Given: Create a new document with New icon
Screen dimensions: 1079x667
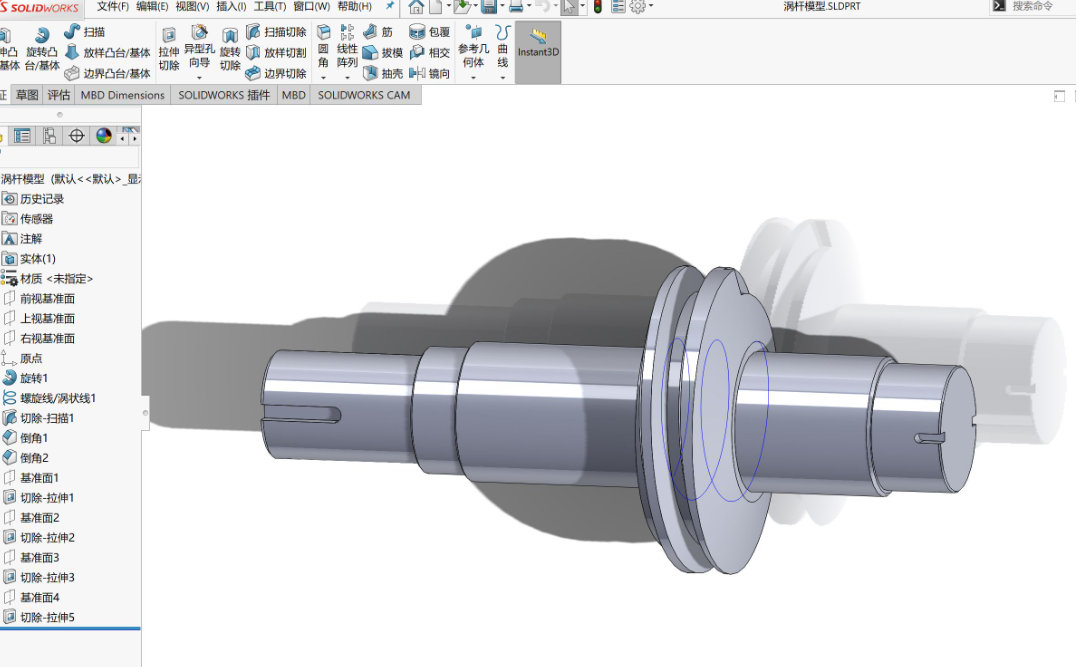Looking at the screenshot, I should (436, 7).
